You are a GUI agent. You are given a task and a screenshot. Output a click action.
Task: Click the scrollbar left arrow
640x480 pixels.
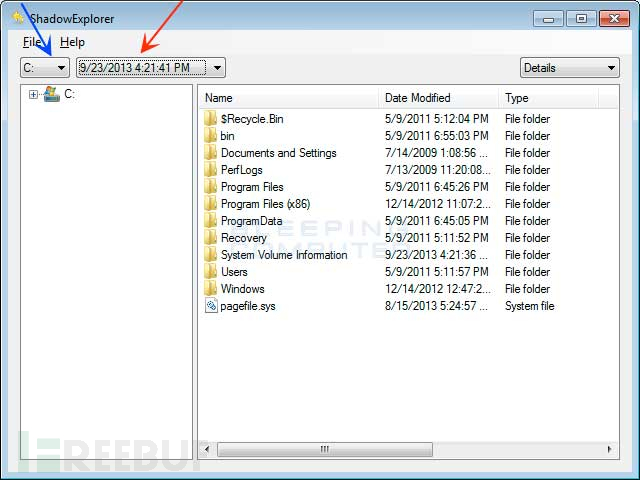pos(207,449)
